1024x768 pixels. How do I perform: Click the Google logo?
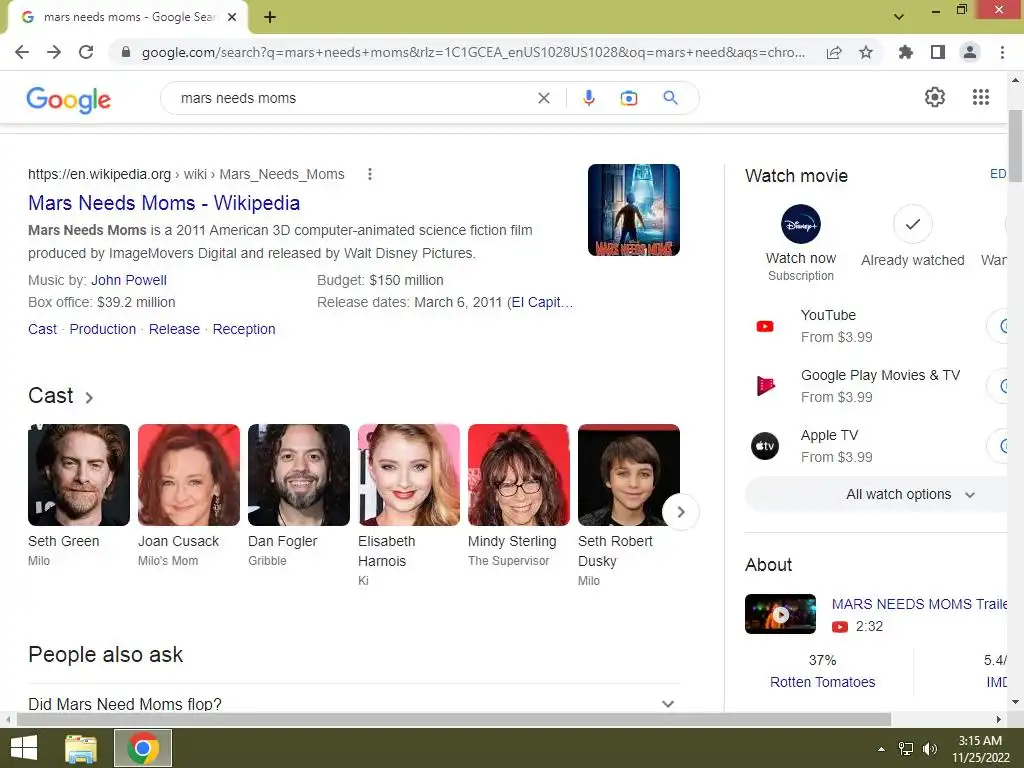[x=69, y=99]
